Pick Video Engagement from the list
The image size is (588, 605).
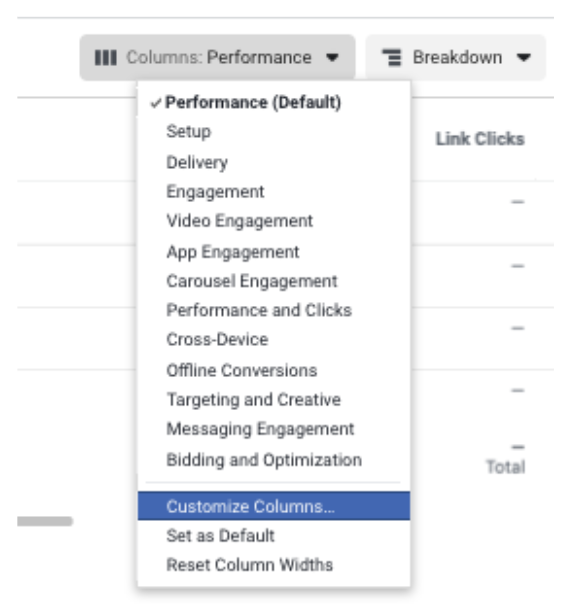(274, 221)
